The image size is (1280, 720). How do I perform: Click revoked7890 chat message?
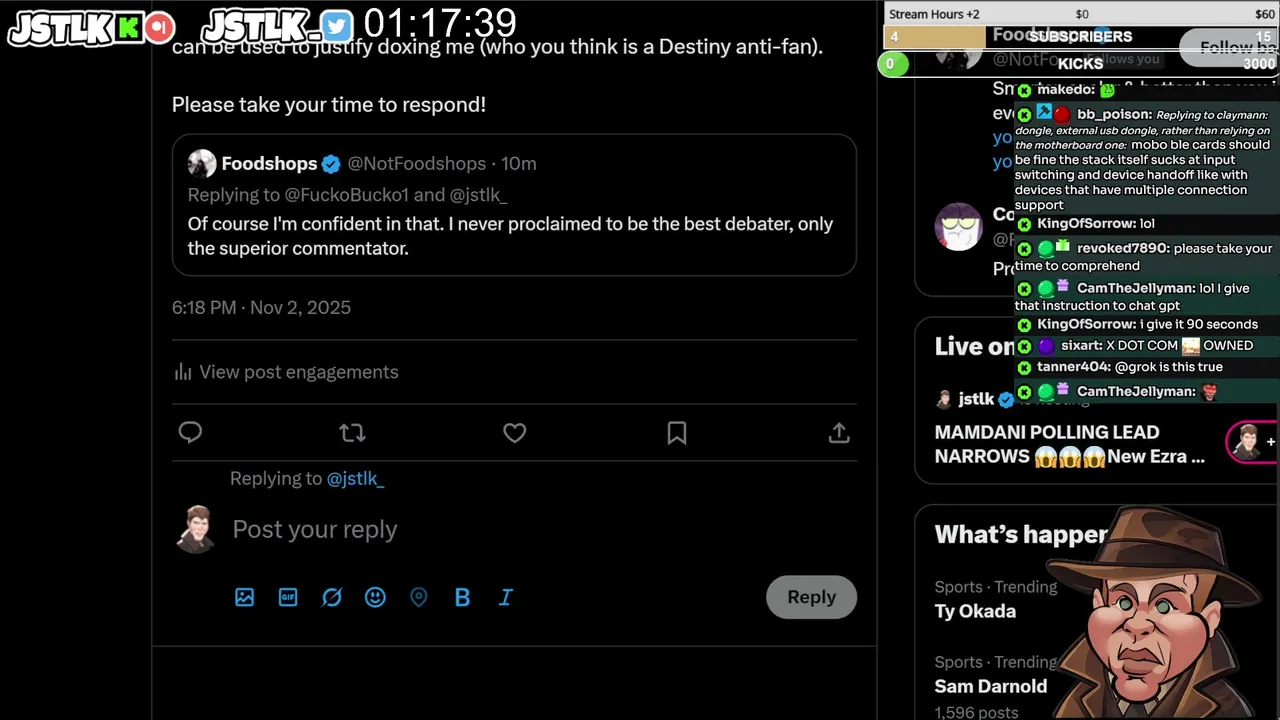[x=1144, y=257]
